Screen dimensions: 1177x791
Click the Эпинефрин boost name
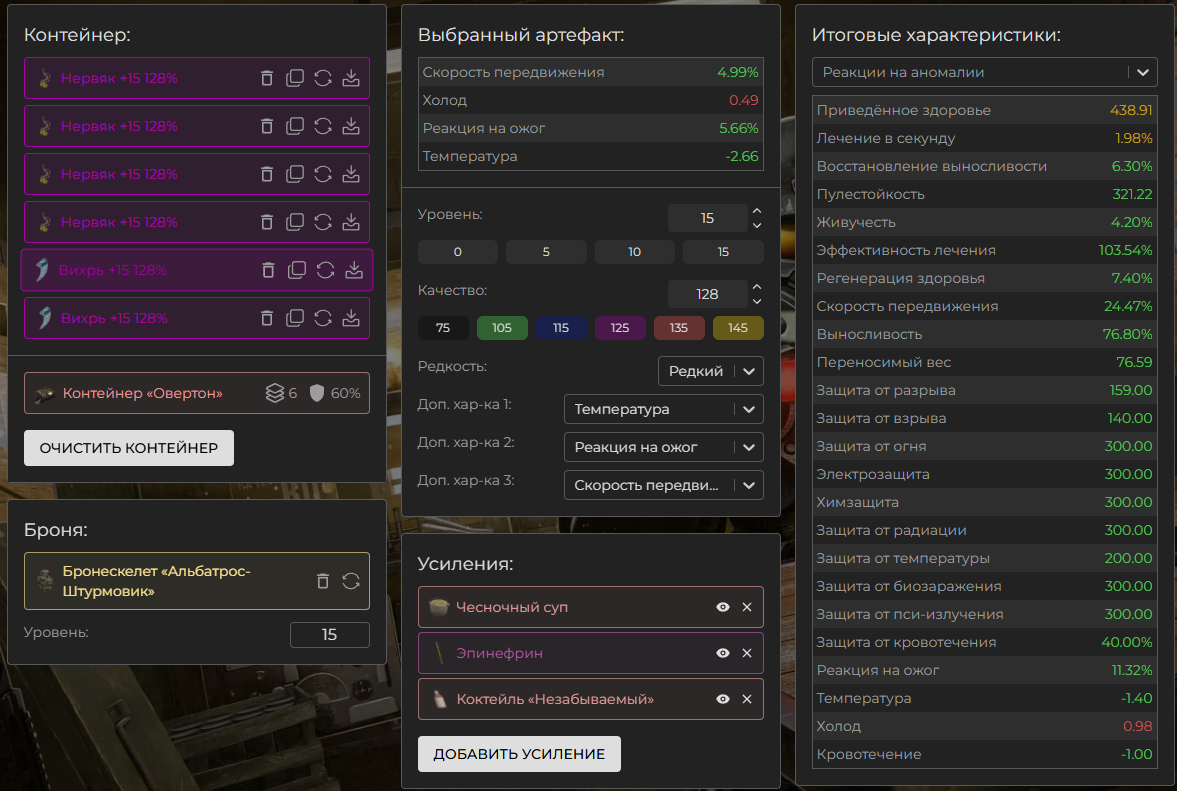(499, 653)
